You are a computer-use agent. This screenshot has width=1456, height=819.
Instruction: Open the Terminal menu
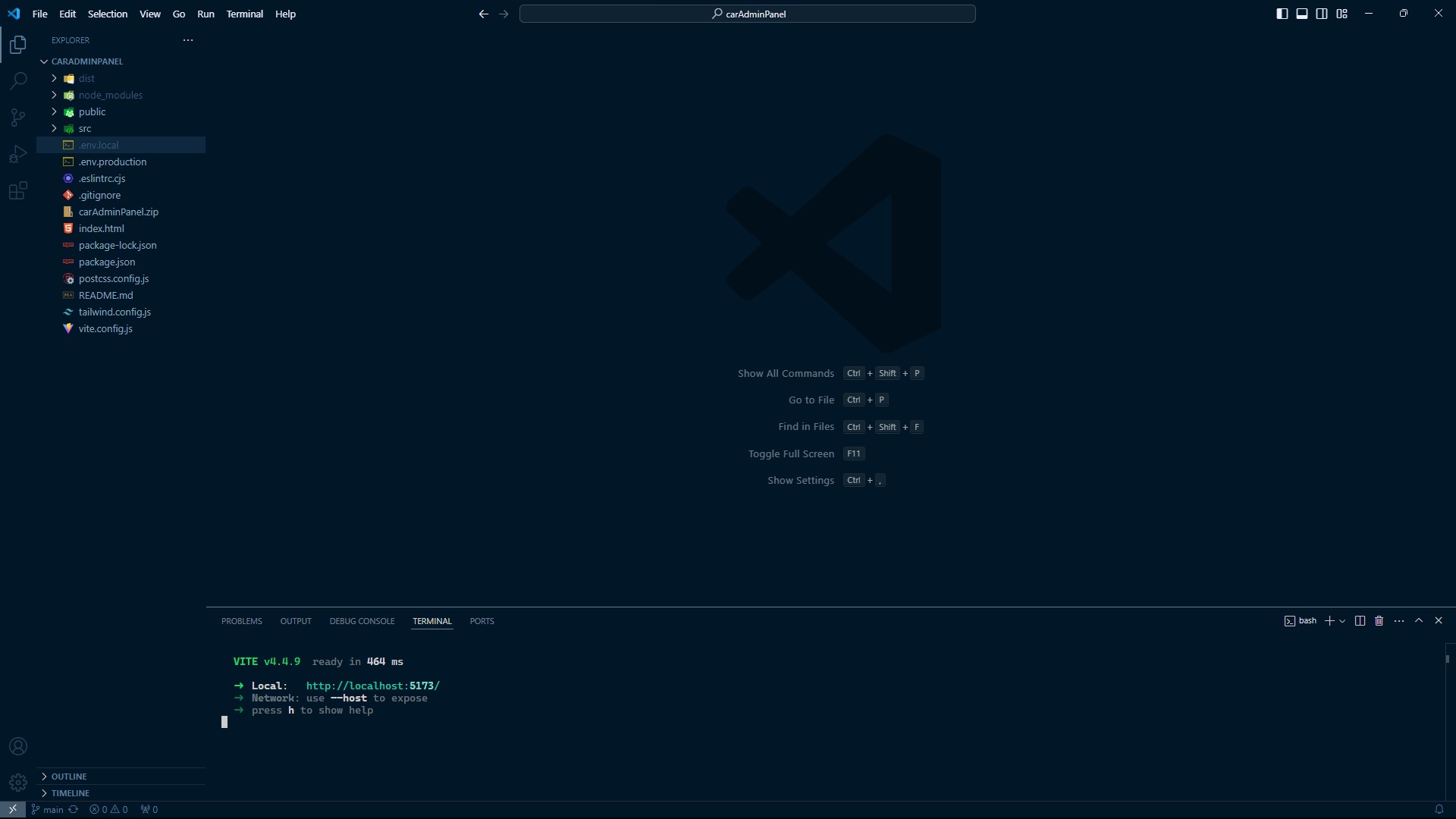pyautogui.click(x=245, y=14)
